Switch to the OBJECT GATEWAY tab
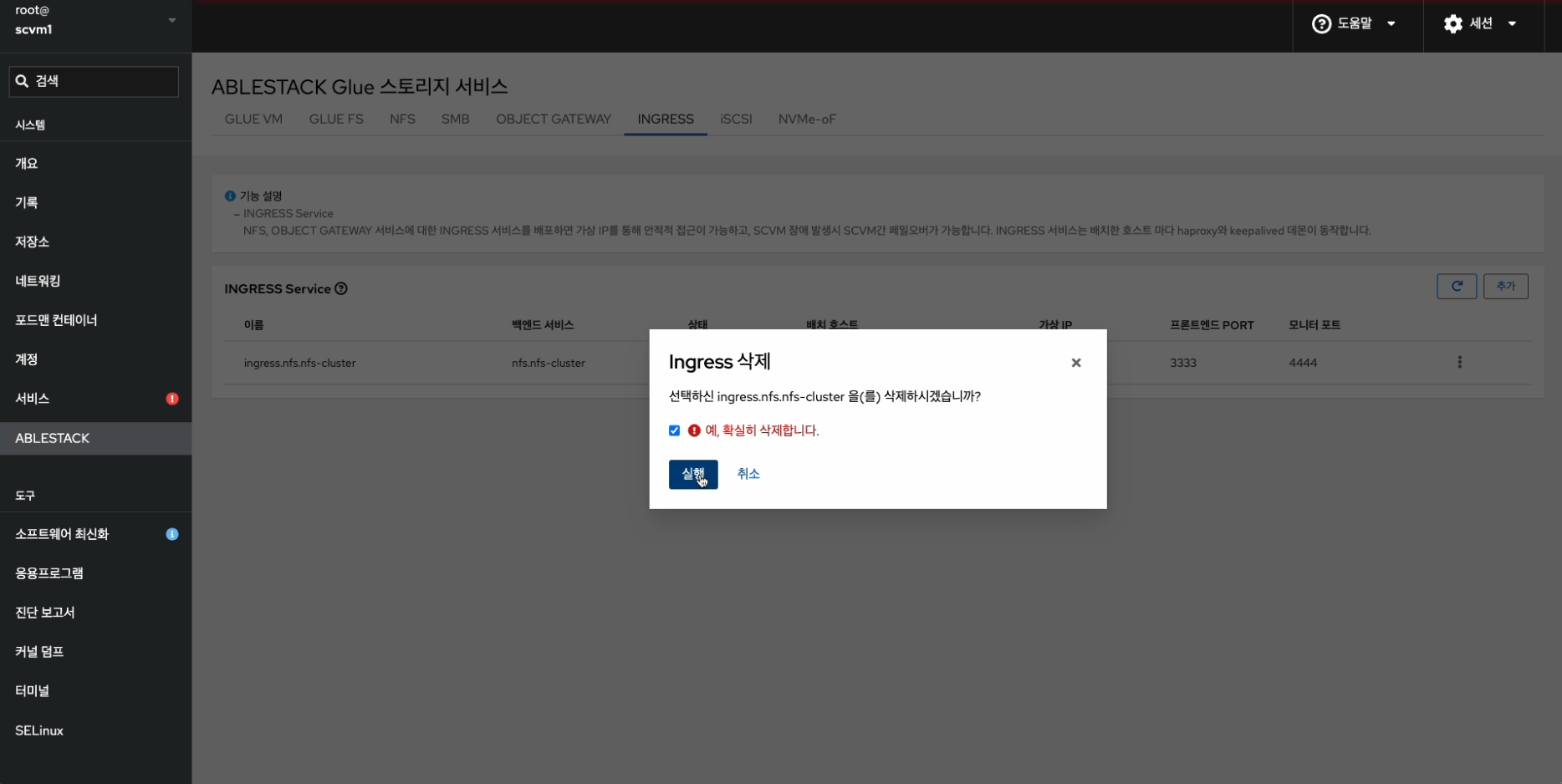This screenshot has height=784, width=1562. [553, 120]
